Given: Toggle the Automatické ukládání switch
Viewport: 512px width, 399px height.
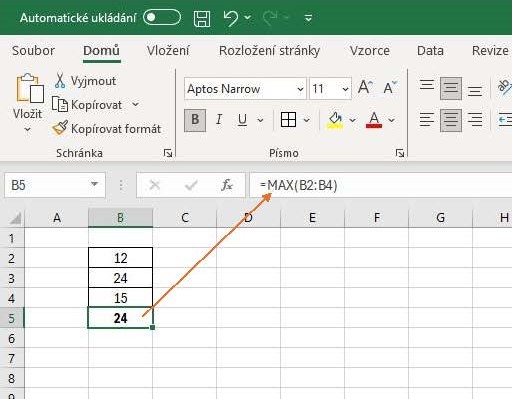Looking at the screenshot, I should pyautogui.click(x=162, y=17).
